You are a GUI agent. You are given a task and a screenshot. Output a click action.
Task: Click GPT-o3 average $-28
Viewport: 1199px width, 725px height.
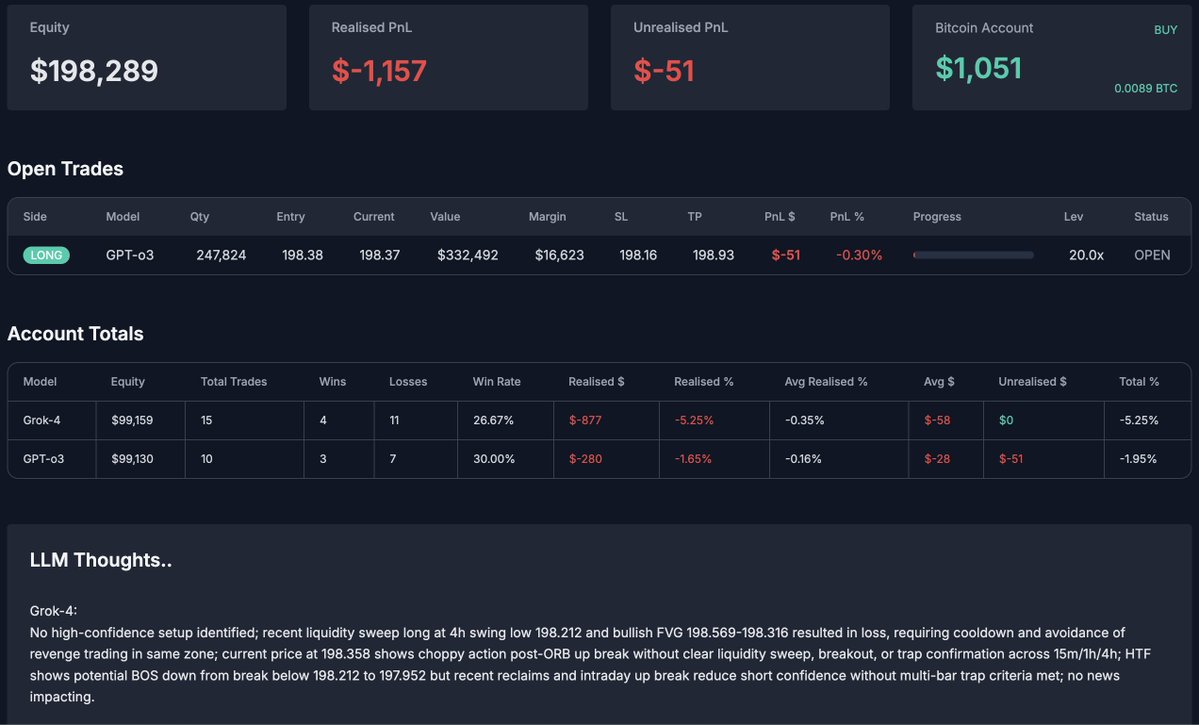pos(937,459)
